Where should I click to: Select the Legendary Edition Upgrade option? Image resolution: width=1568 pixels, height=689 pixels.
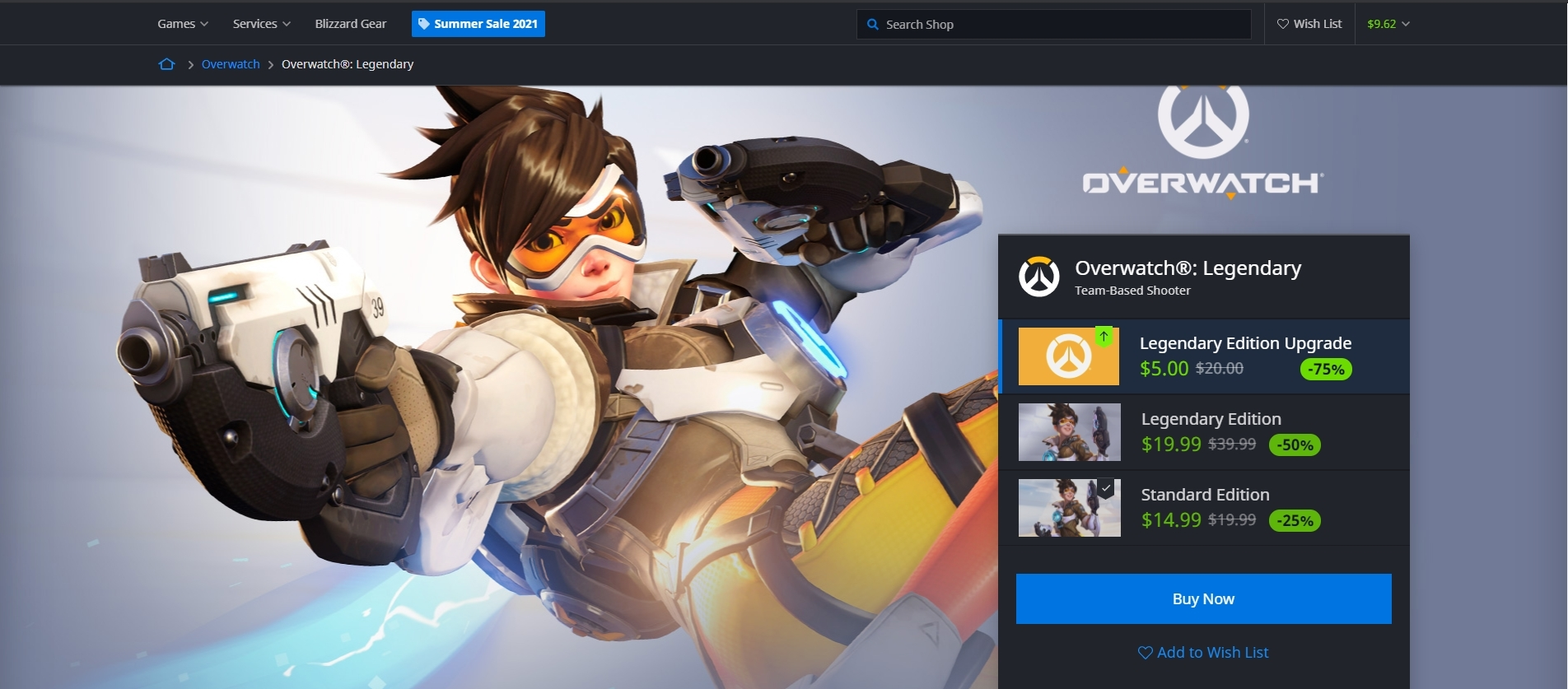(x=1205, y=356)
